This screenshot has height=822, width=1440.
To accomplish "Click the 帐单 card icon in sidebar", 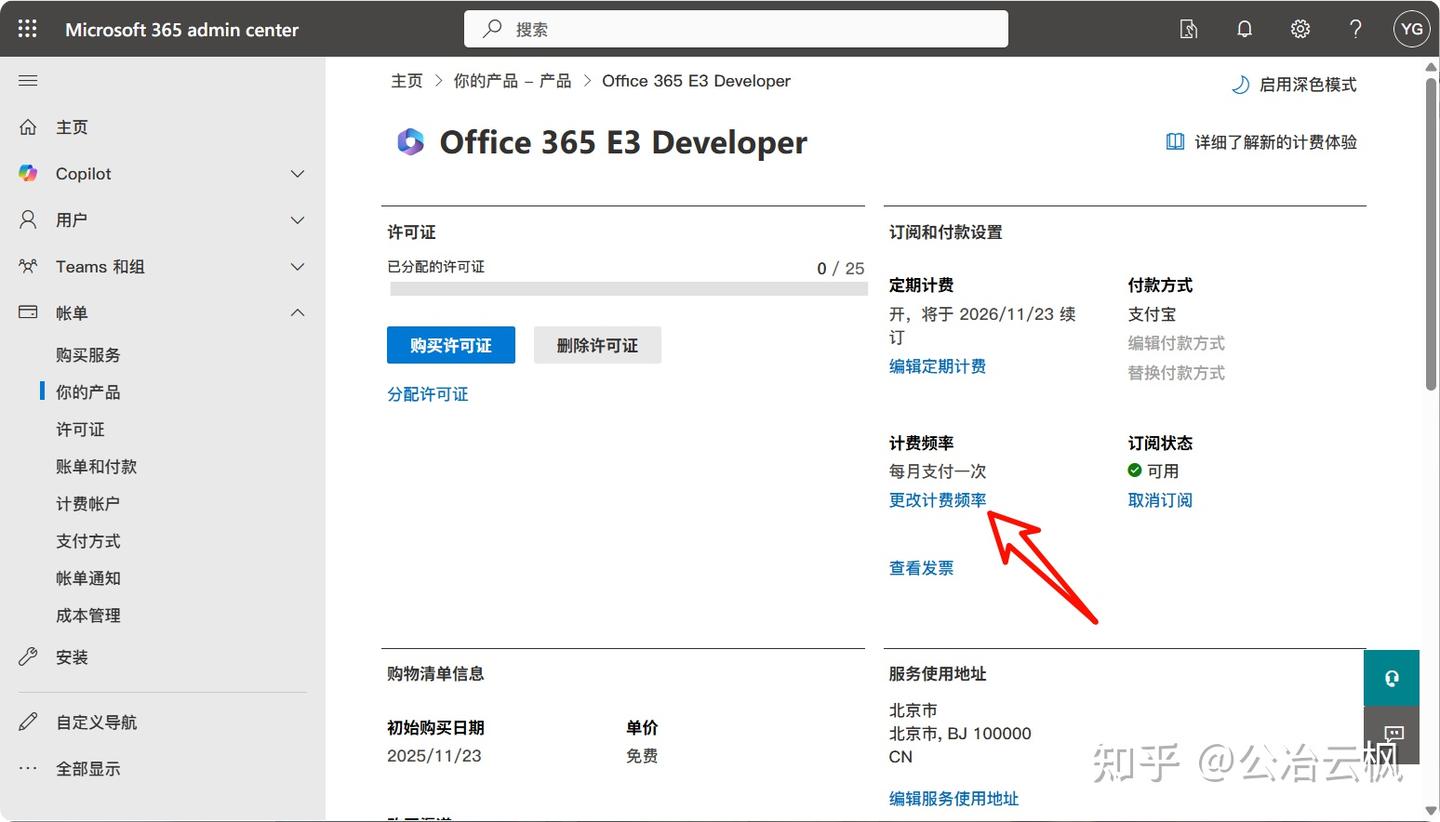I will (28, 312).
